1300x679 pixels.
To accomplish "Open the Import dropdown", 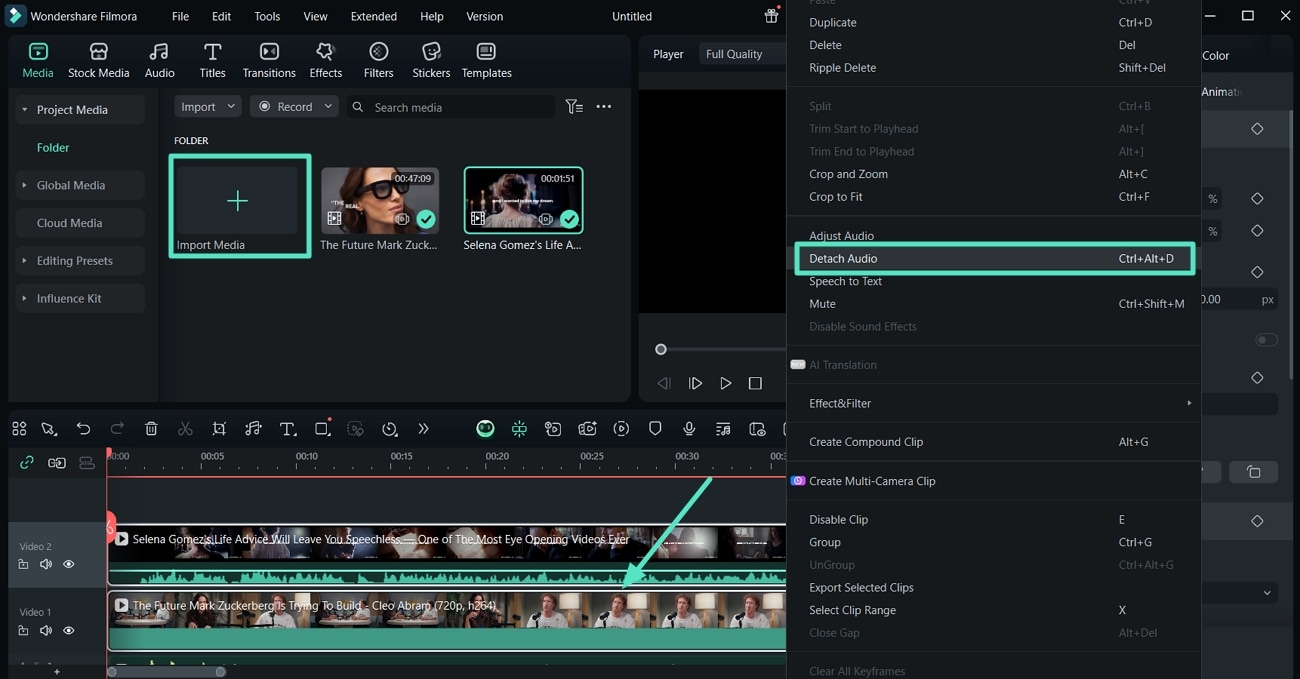I will pyautogui.click(x=208, y=107).
